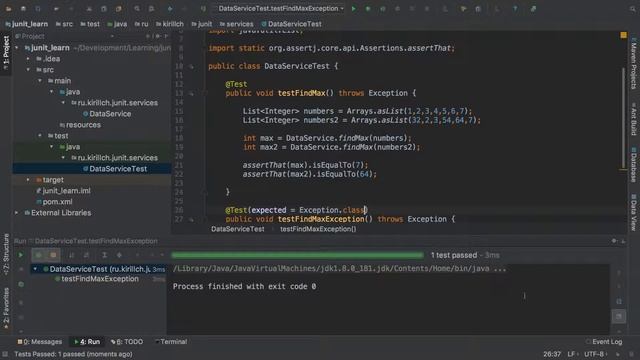Open a file with the toolbar folder icon

[8, 9]
